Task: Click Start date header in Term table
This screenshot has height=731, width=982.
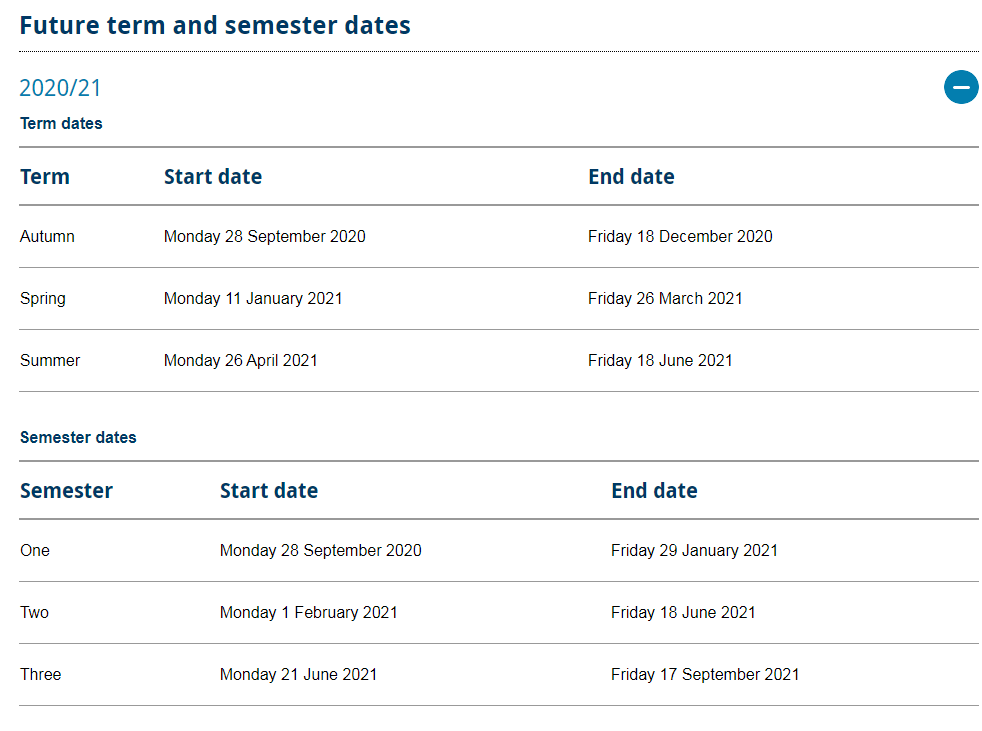Action: click(x=213, y=177)
